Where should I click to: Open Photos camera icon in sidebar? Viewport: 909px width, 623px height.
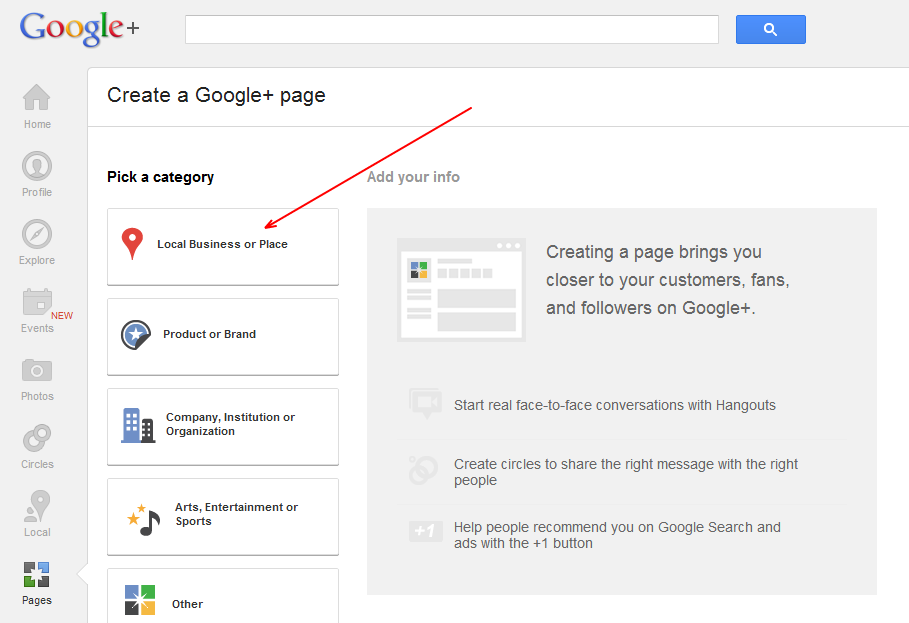click(37, 378)
